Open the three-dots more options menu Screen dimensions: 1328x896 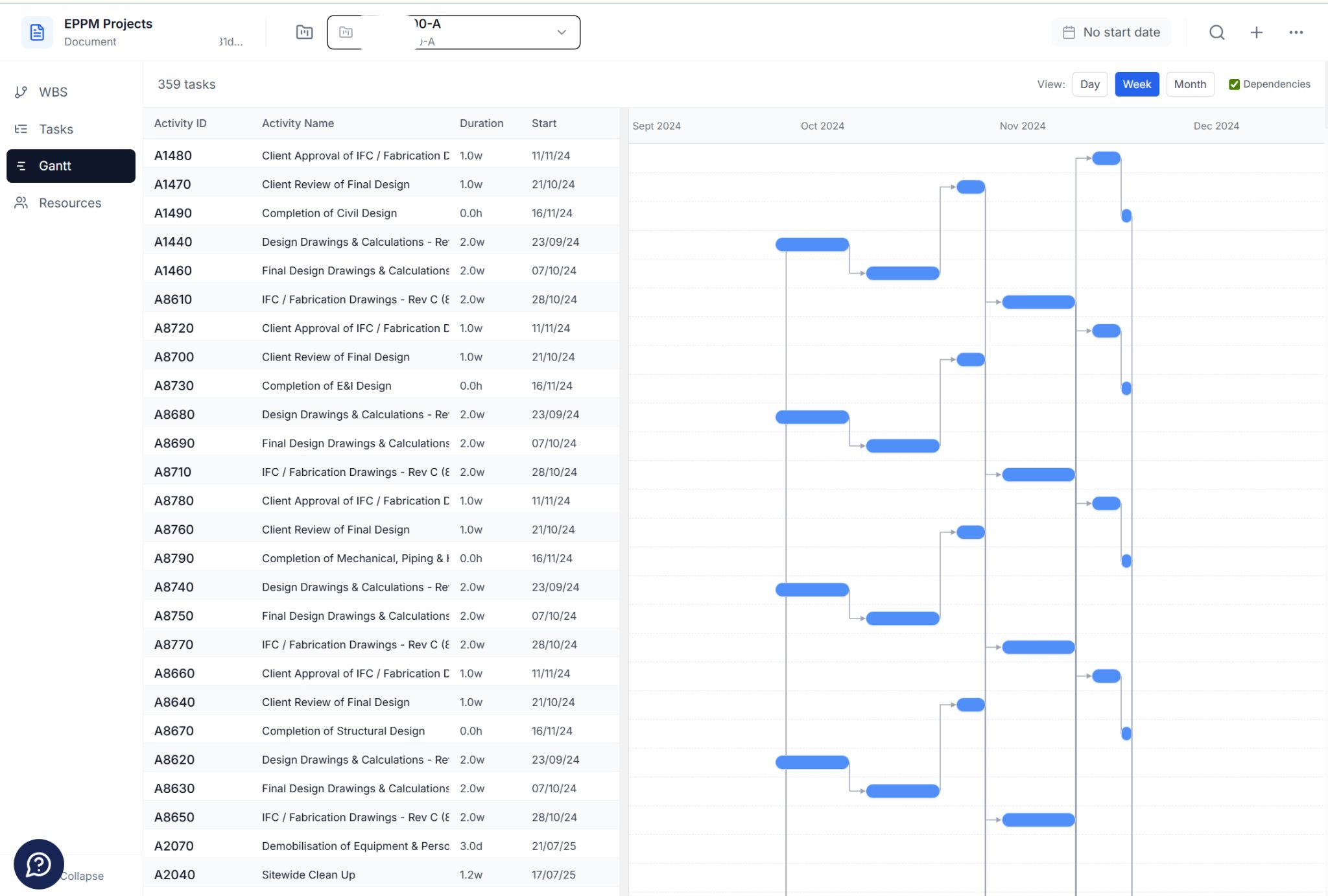1296,32
